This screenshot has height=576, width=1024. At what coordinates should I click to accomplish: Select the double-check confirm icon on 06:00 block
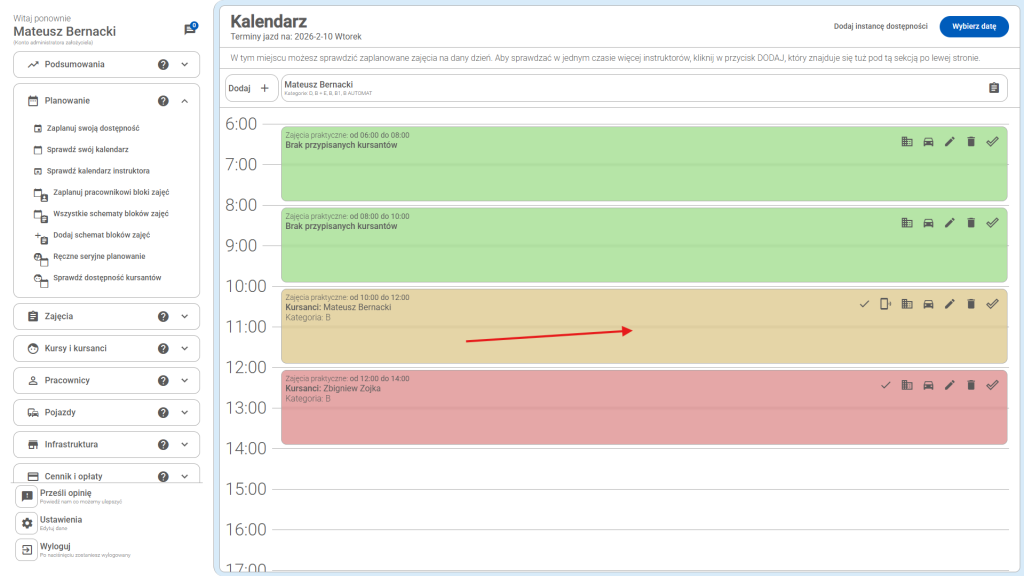coord(992,141)
